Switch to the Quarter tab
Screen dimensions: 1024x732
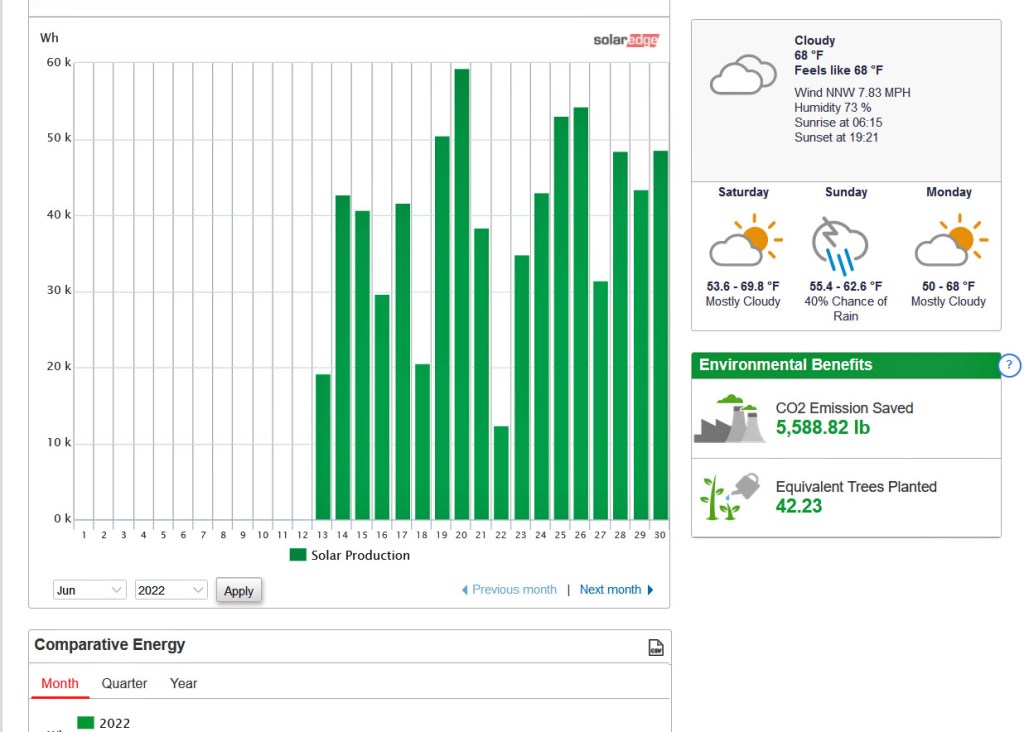click(x=124, y=683)
